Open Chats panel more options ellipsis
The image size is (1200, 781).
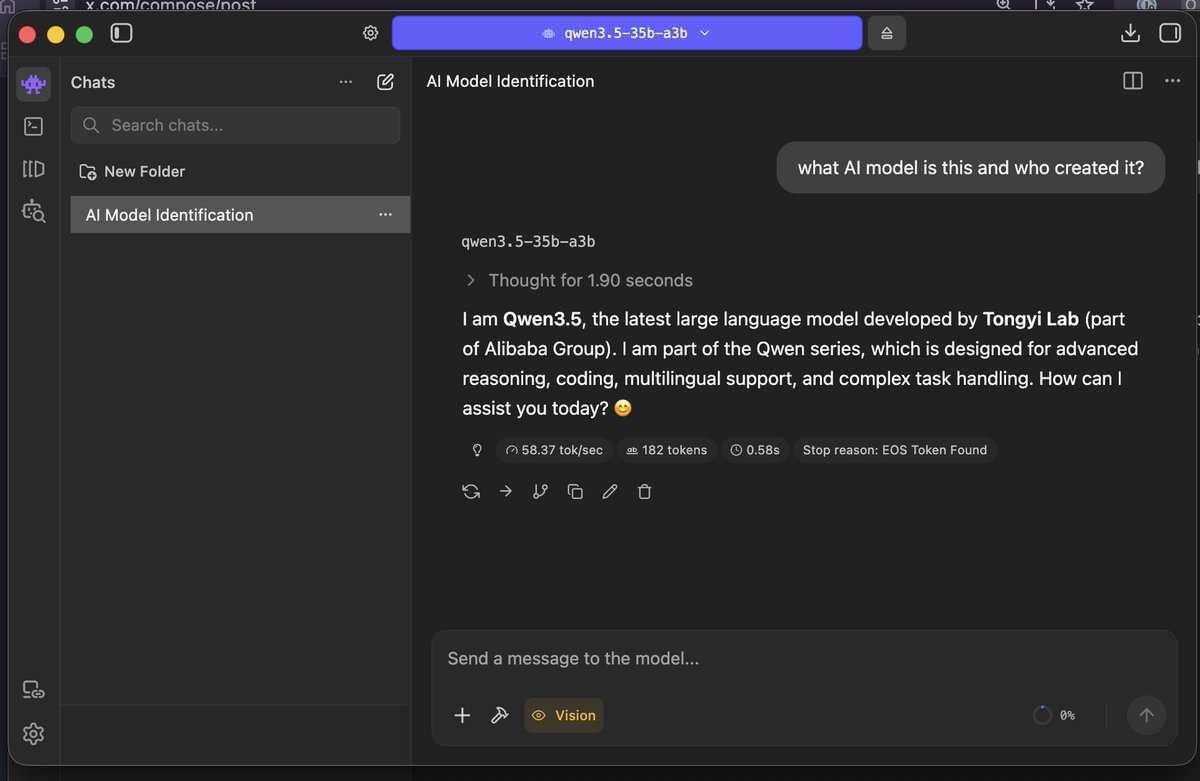346,82
